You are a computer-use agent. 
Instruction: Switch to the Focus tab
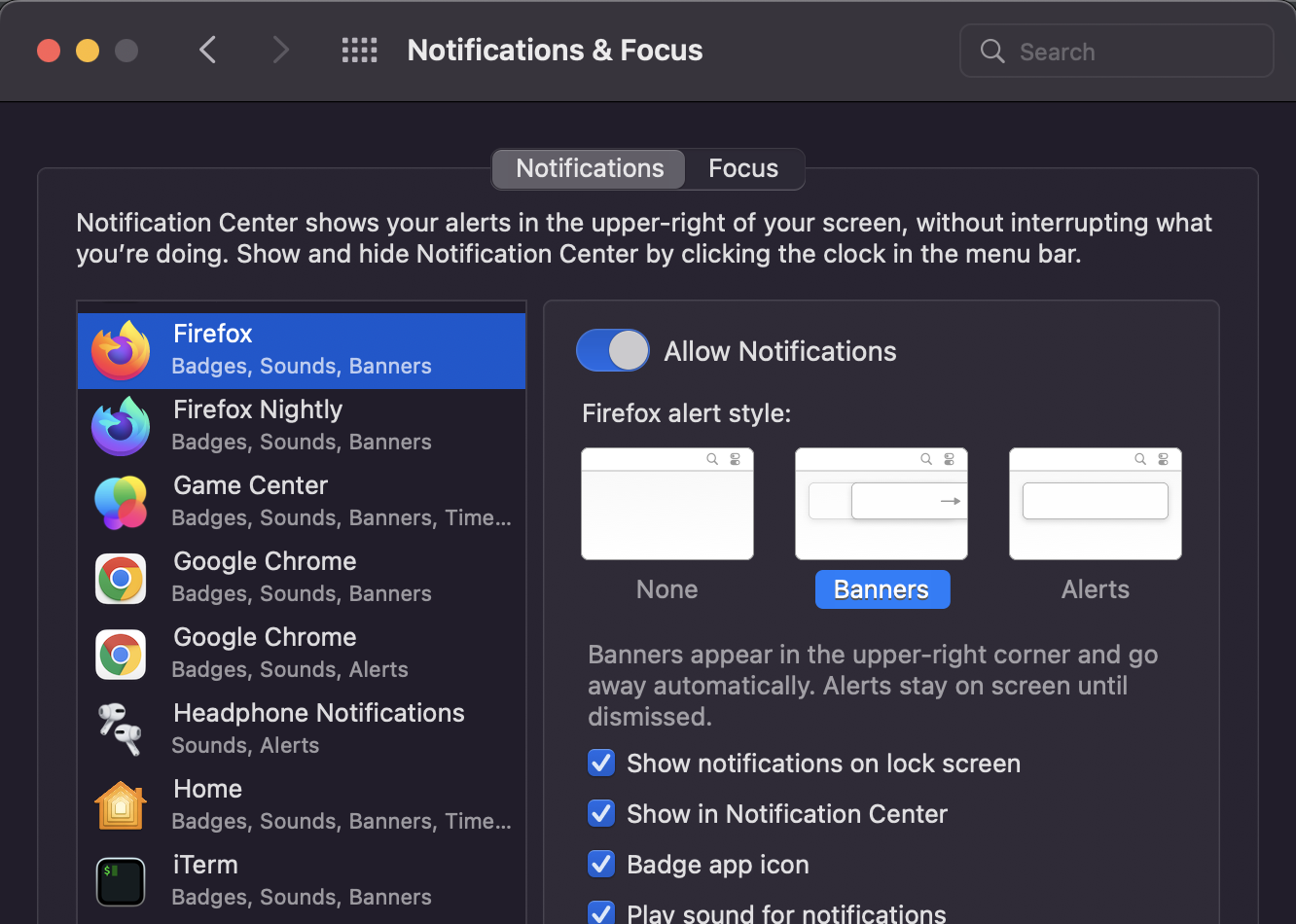[x=743, y=168]
